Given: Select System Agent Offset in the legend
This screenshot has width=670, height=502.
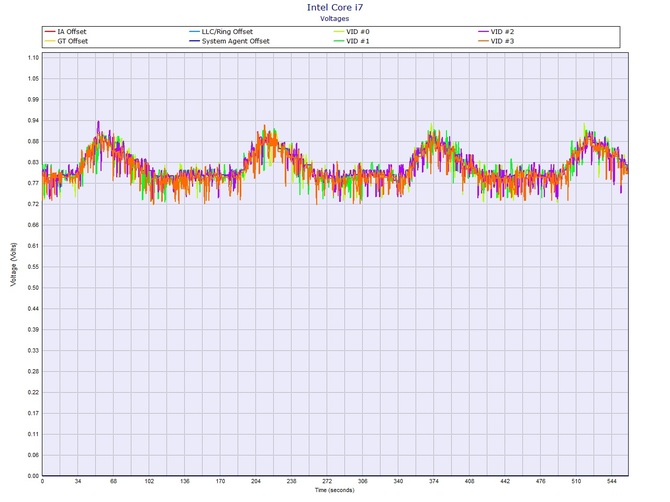Looking at the screenshot, I should click(x=229, y=41).
